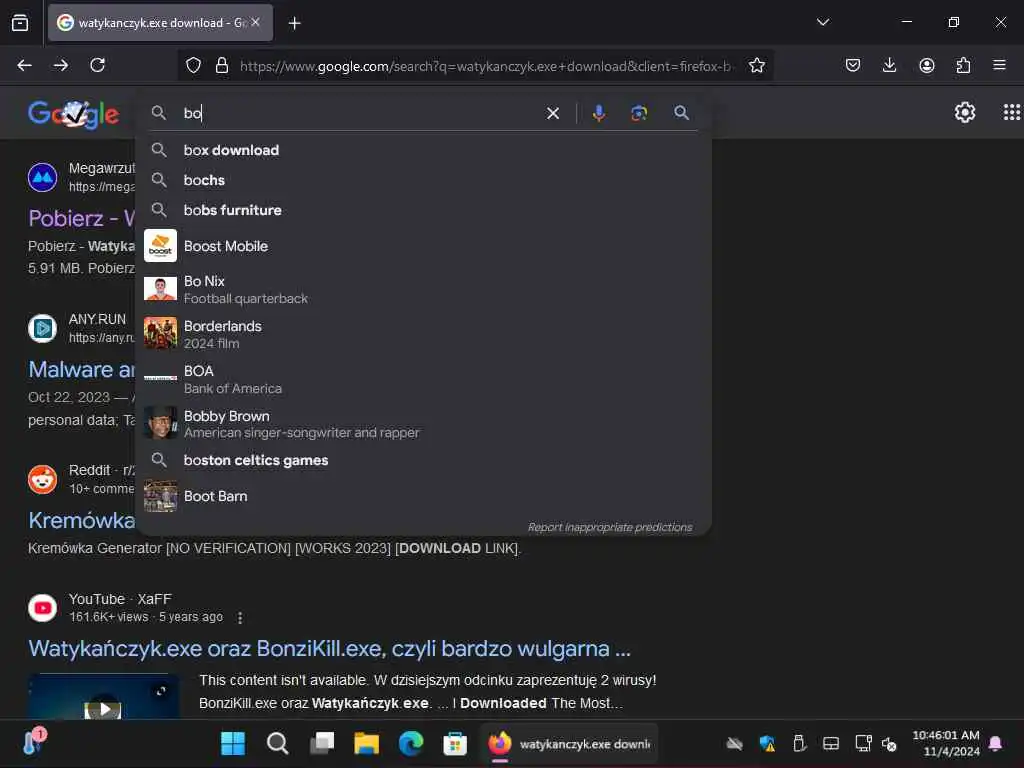1024x768 pixels.
Task: Open Google apps grid
Action: click(x=1011, y=112)
